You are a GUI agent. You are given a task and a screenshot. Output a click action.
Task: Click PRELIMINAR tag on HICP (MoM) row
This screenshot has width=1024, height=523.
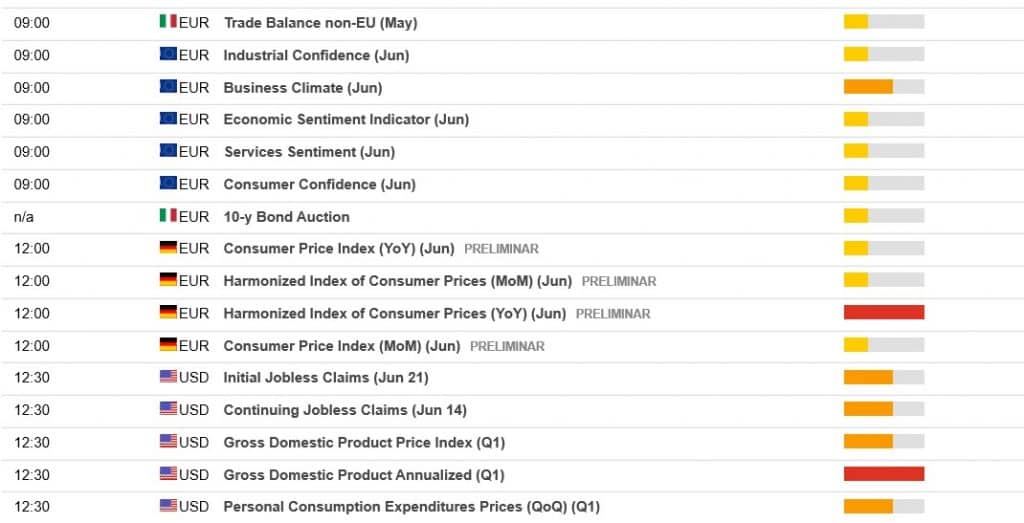pos(618,281)
